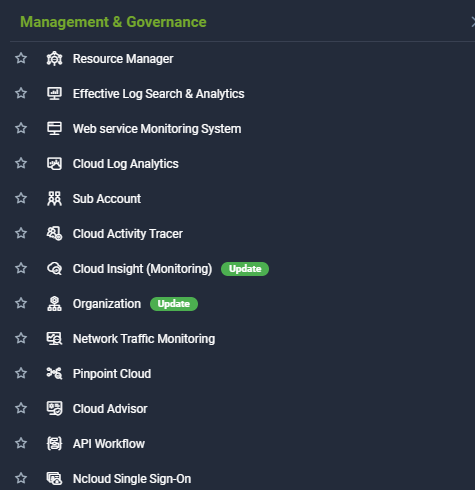Screen dimensions: 475x490
Task: Click the Resource Manager service icon
Action: tap(54, 59)
